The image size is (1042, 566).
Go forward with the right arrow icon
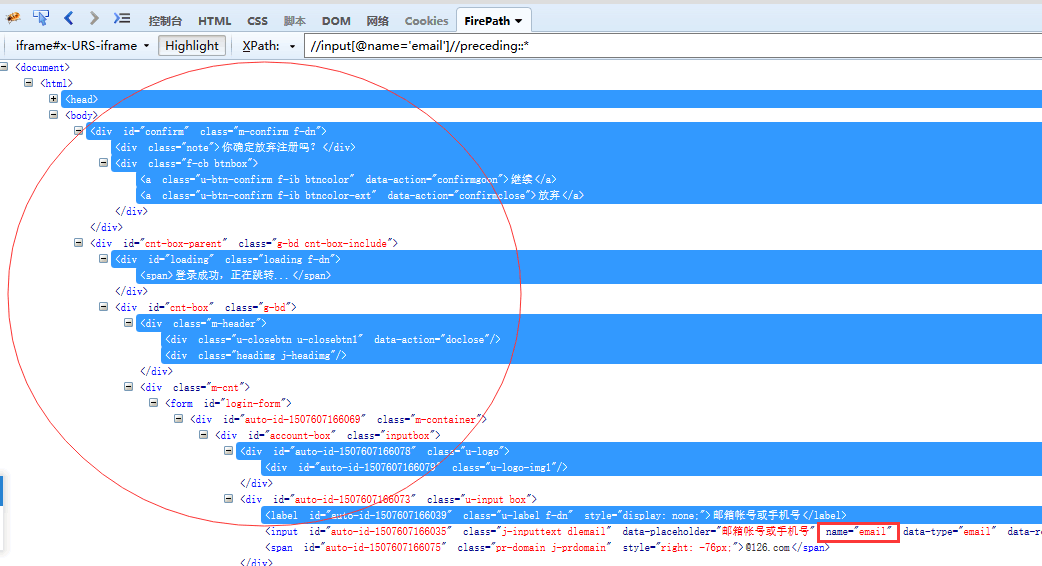click(x=94, y=18)
